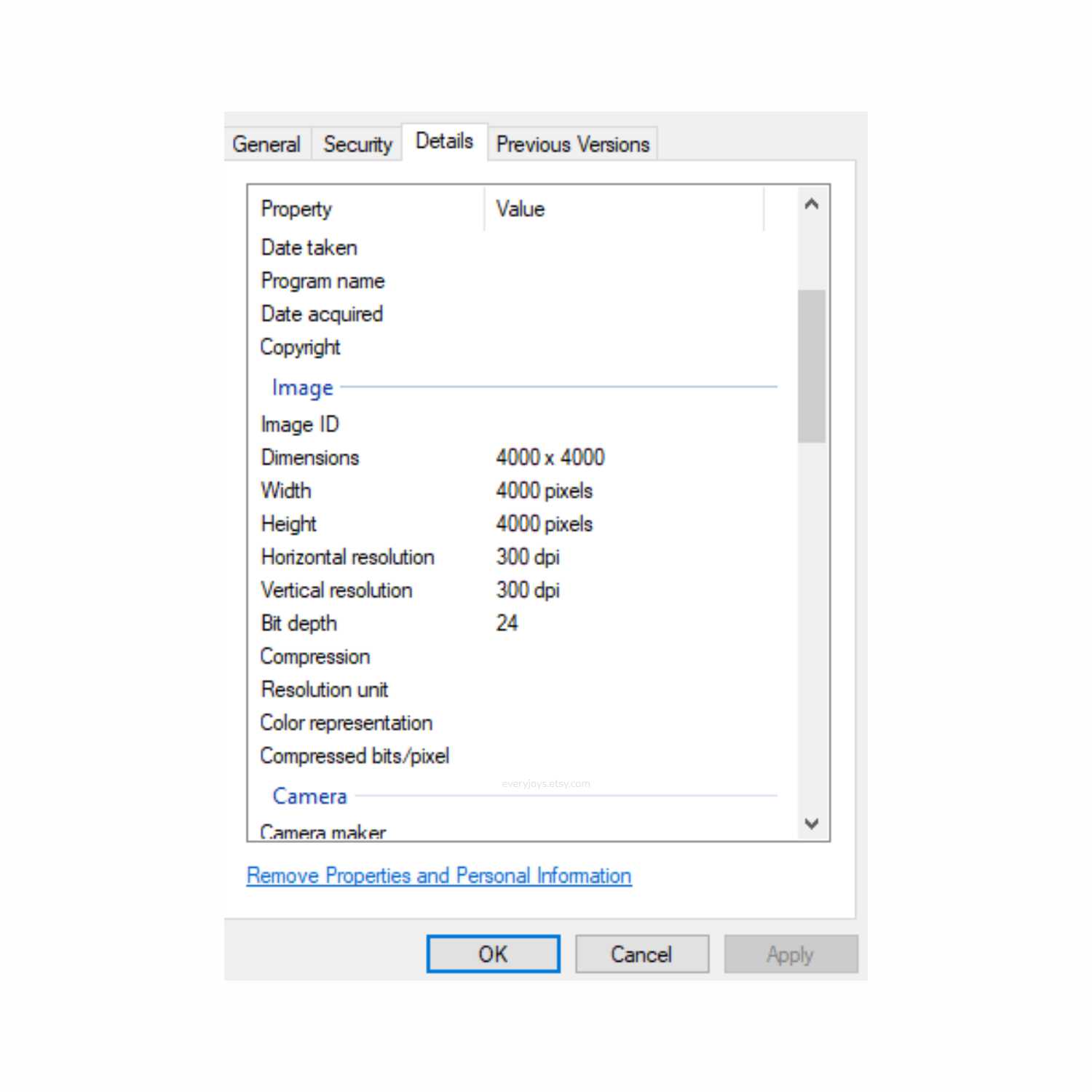
Task: Click Horizontal resolution value 300 dpi
Action: pyautogui.click(x=528, y=557)
